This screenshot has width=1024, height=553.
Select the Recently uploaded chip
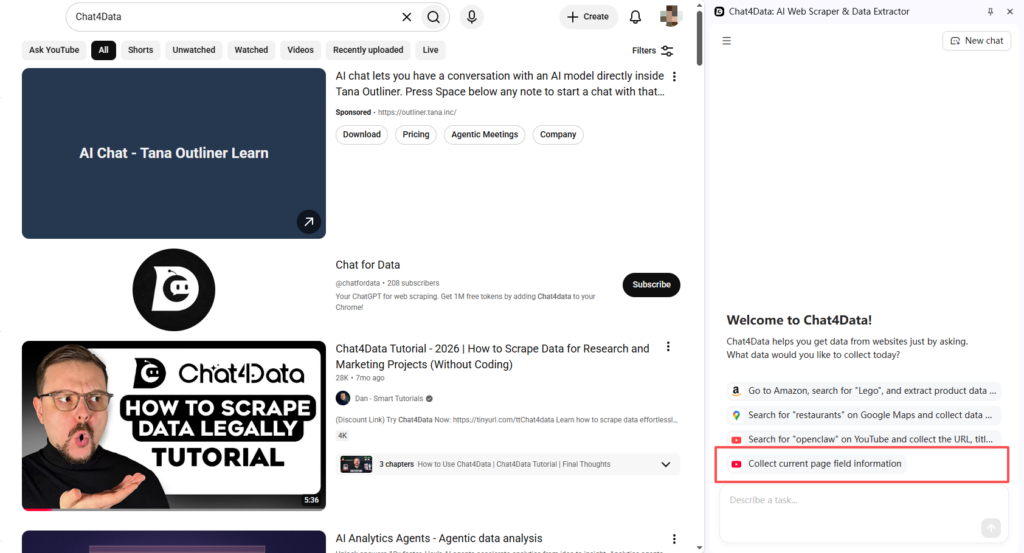tap(368, 50)
